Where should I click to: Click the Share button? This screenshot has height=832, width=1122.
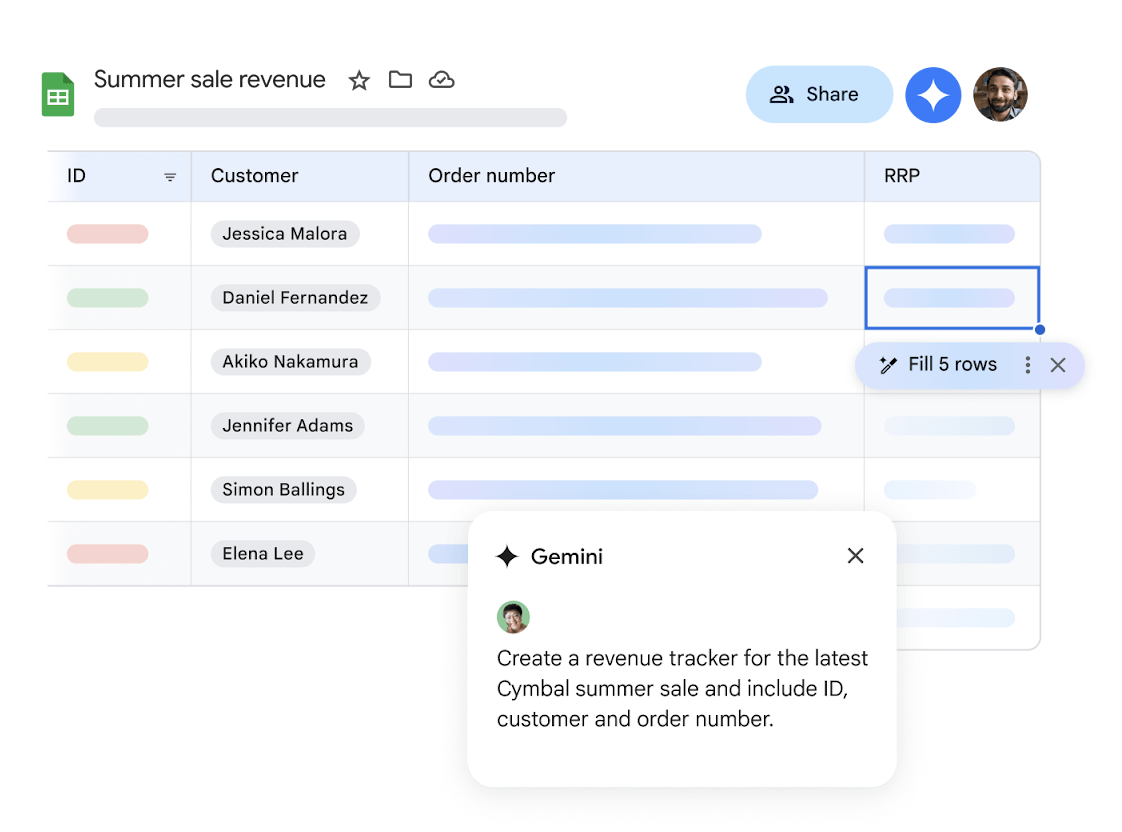point(818,95)
